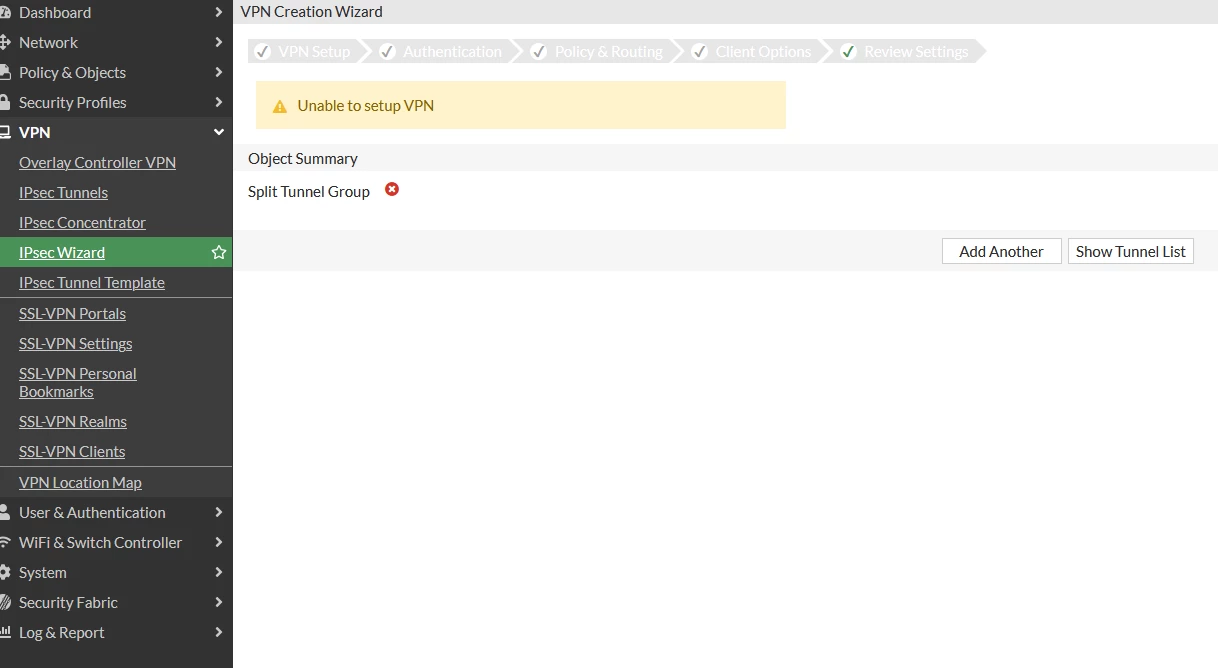Click the Show Tunnel List button
Screen dimensions: 1218x668
[1130, 252]
